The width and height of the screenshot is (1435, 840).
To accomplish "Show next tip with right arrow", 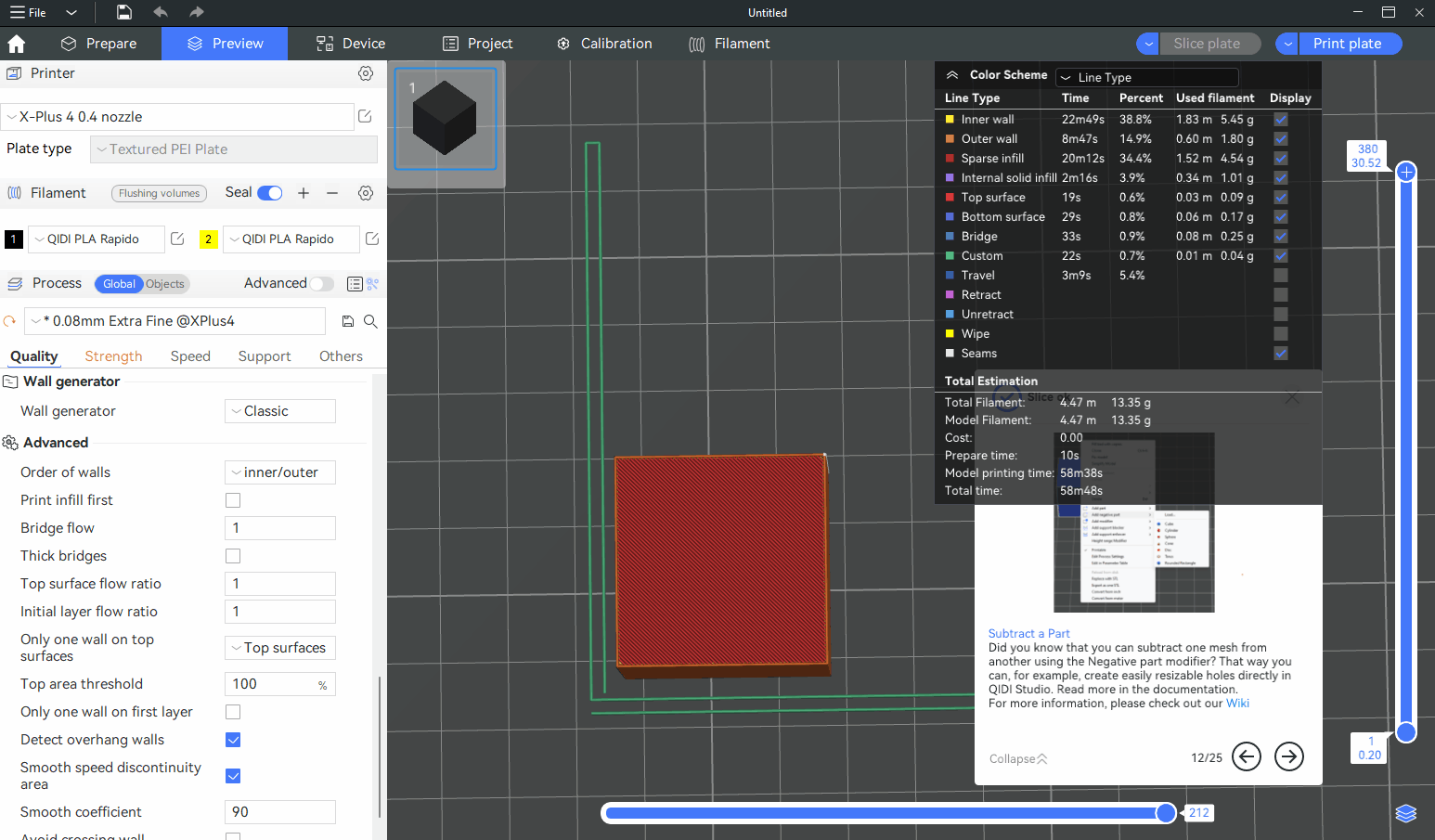I will [1288, 757].
